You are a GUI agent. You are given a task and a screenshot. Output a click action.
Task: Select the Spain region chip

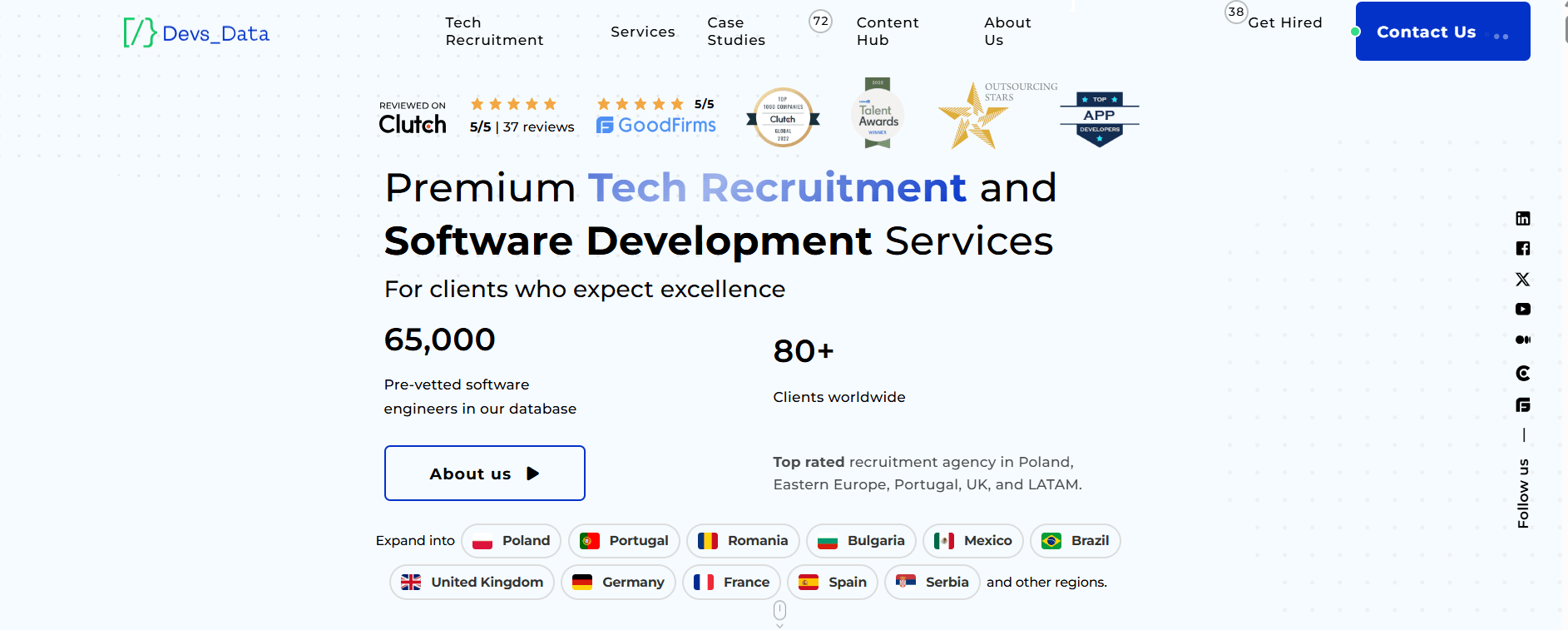[833, 583]
